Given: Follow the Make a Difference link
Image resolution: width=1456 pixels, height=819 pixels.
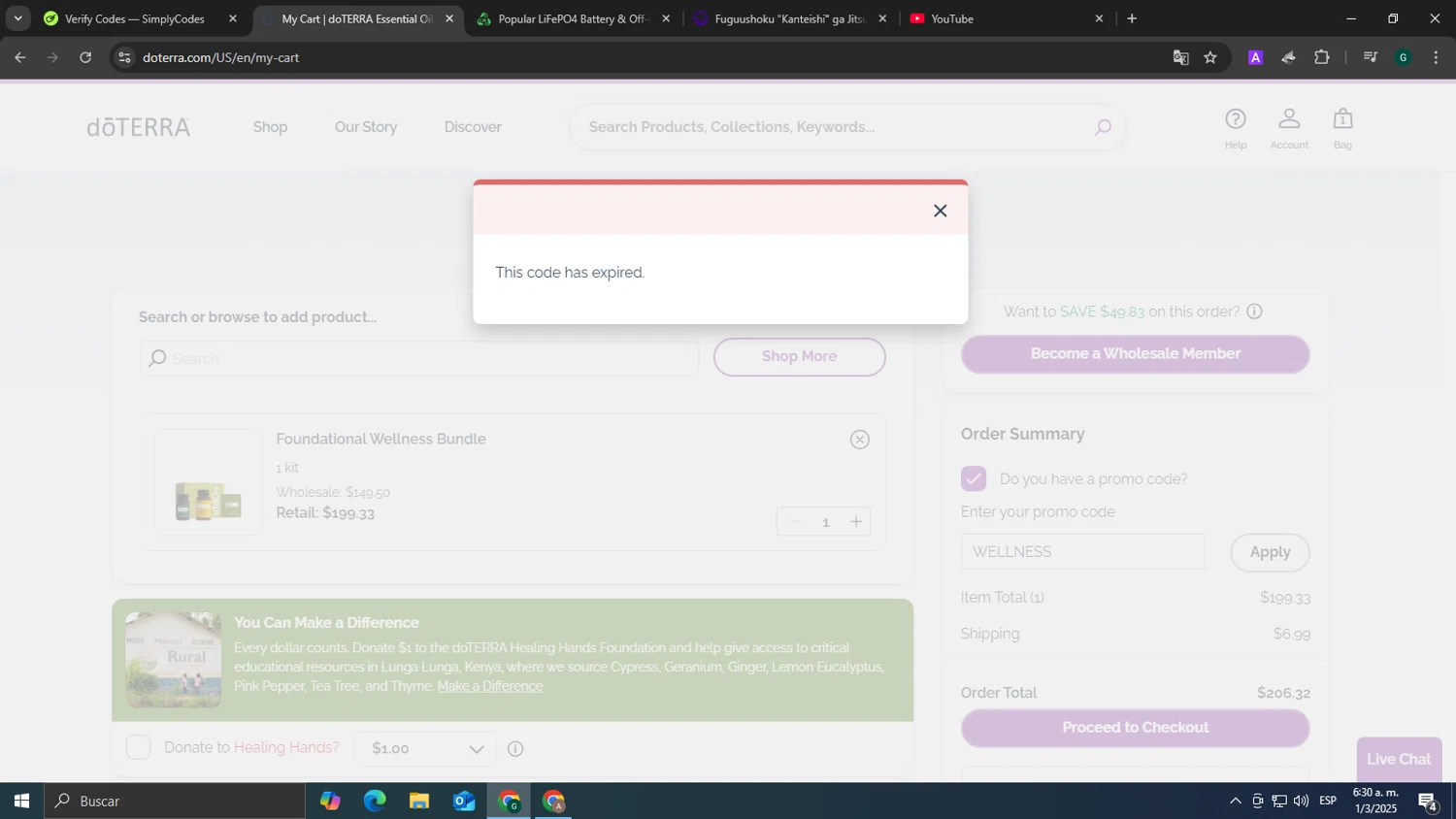Looking at the screenshot, I should click(490, 686).
